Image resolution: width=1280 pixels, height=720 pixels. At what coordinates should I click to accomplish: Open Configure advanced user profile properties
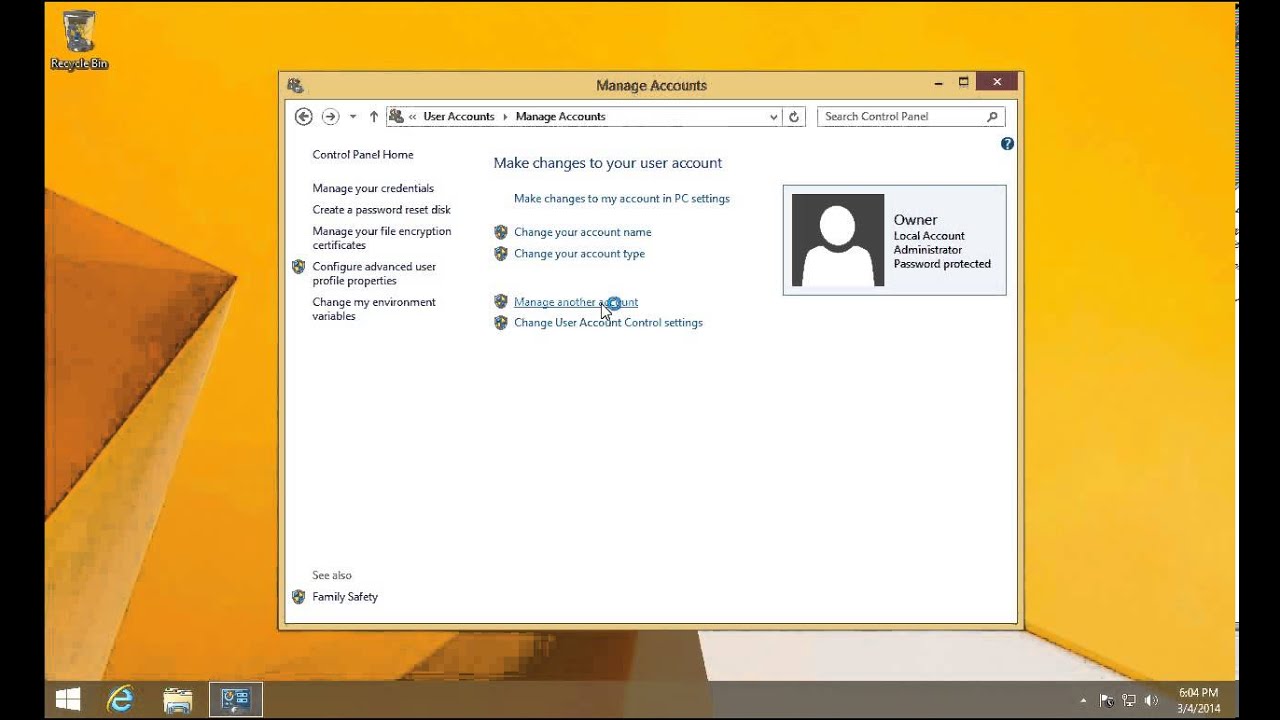coord(374,274)
